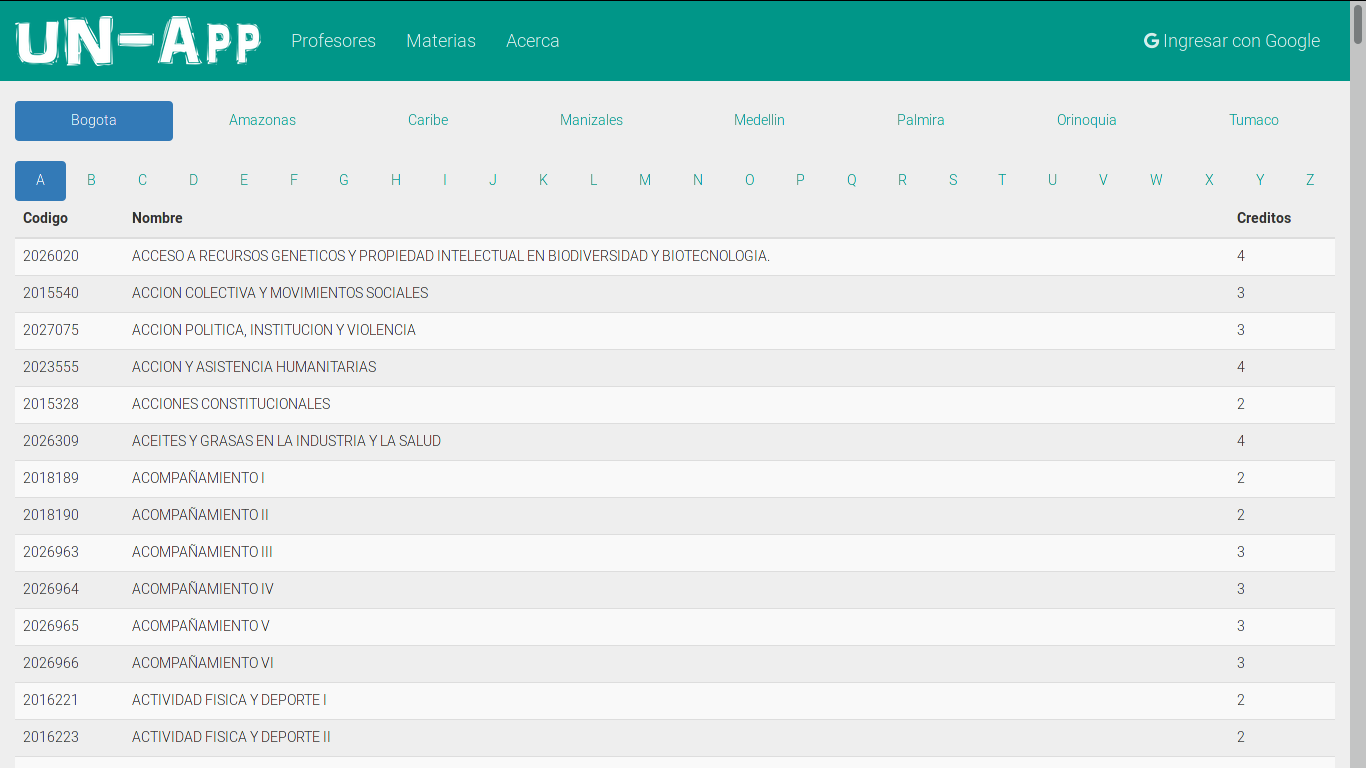Viewport: 1366px width, 768px height.
Task: Filter subjects by letter W
Action: point(1156,180)
